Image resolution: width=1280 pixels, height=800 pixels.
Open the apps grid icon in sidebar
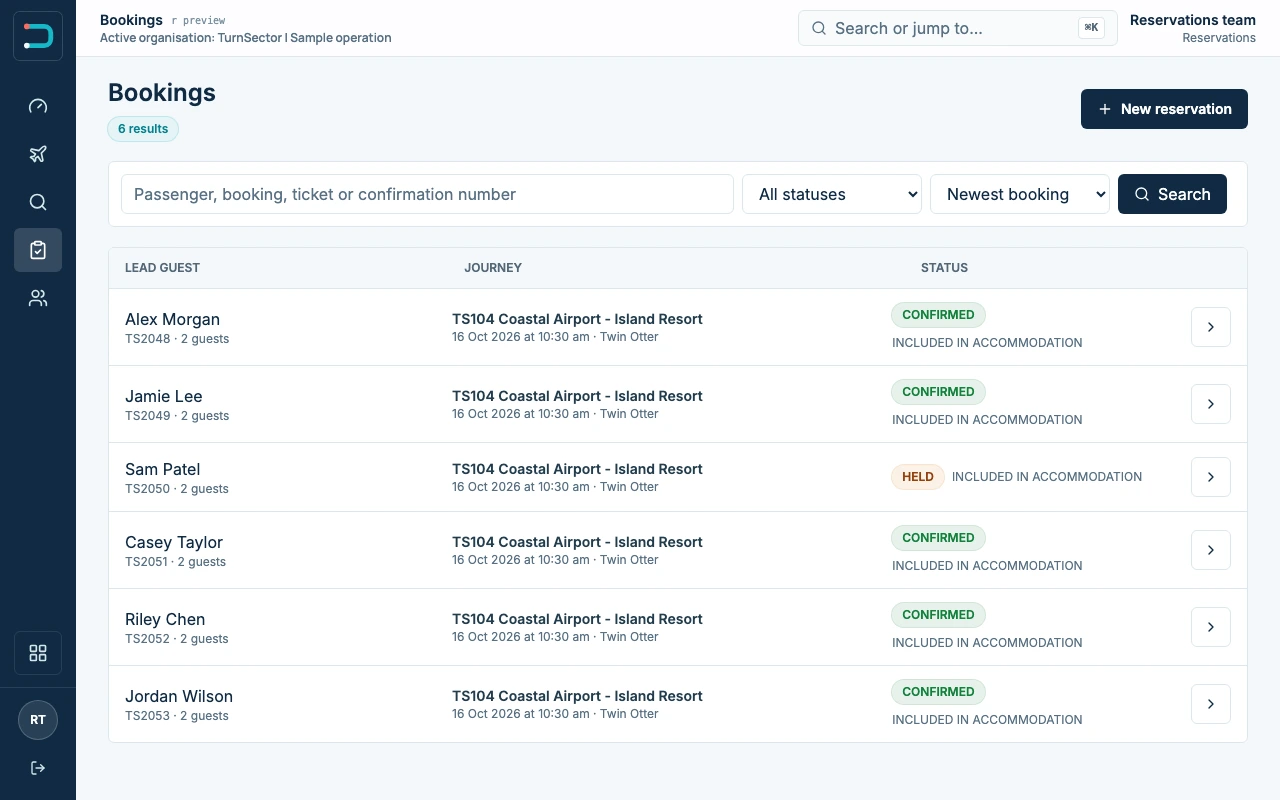pyautogui.click(x=38, y=653)
